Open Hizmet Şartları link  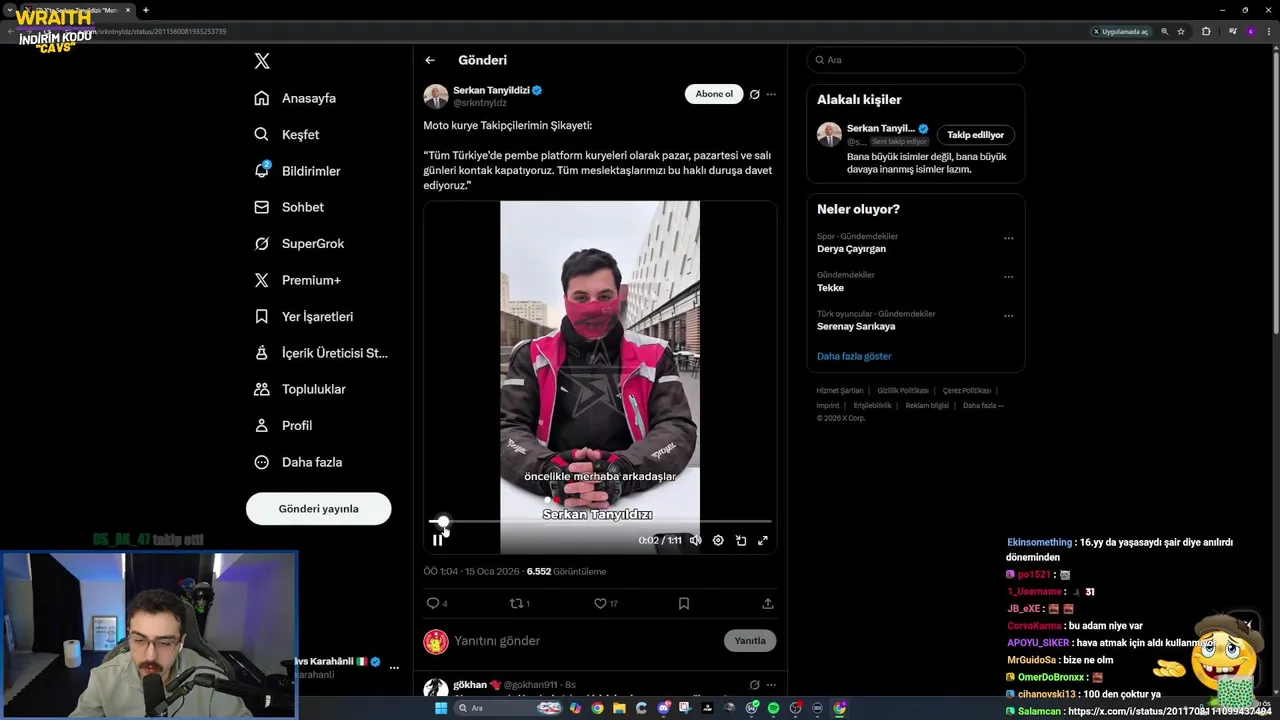coord(840,390)
